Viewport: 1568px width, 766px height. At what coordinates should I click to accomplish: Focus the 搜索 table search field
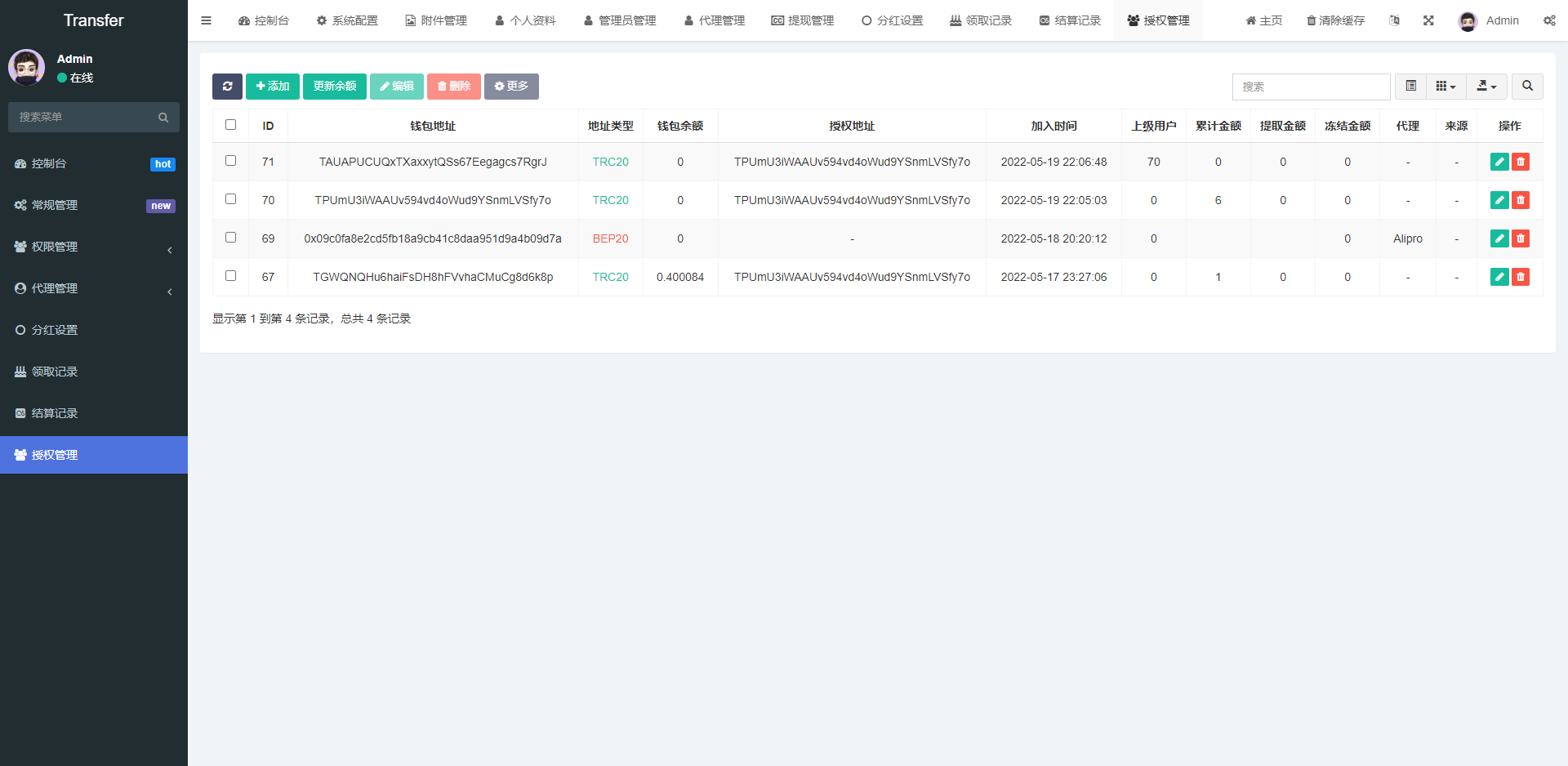(x=1311, y=87)
